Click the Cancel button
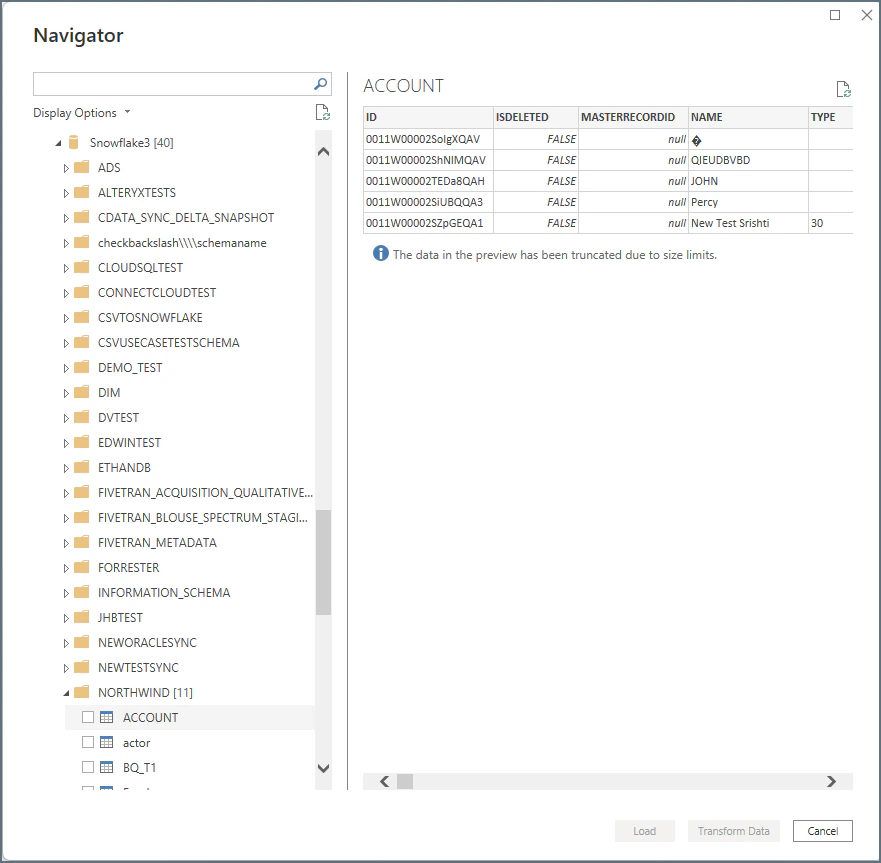881x863 pixels. pyautogui.click(x=822, y=830)
